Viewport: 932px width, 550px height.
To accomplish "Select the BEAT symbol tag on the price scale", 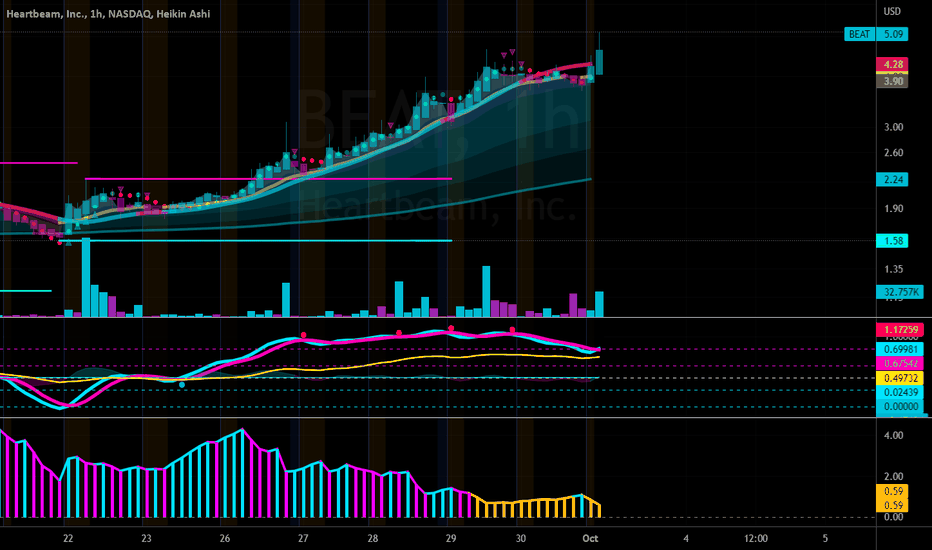I will [x=859, y=34].
